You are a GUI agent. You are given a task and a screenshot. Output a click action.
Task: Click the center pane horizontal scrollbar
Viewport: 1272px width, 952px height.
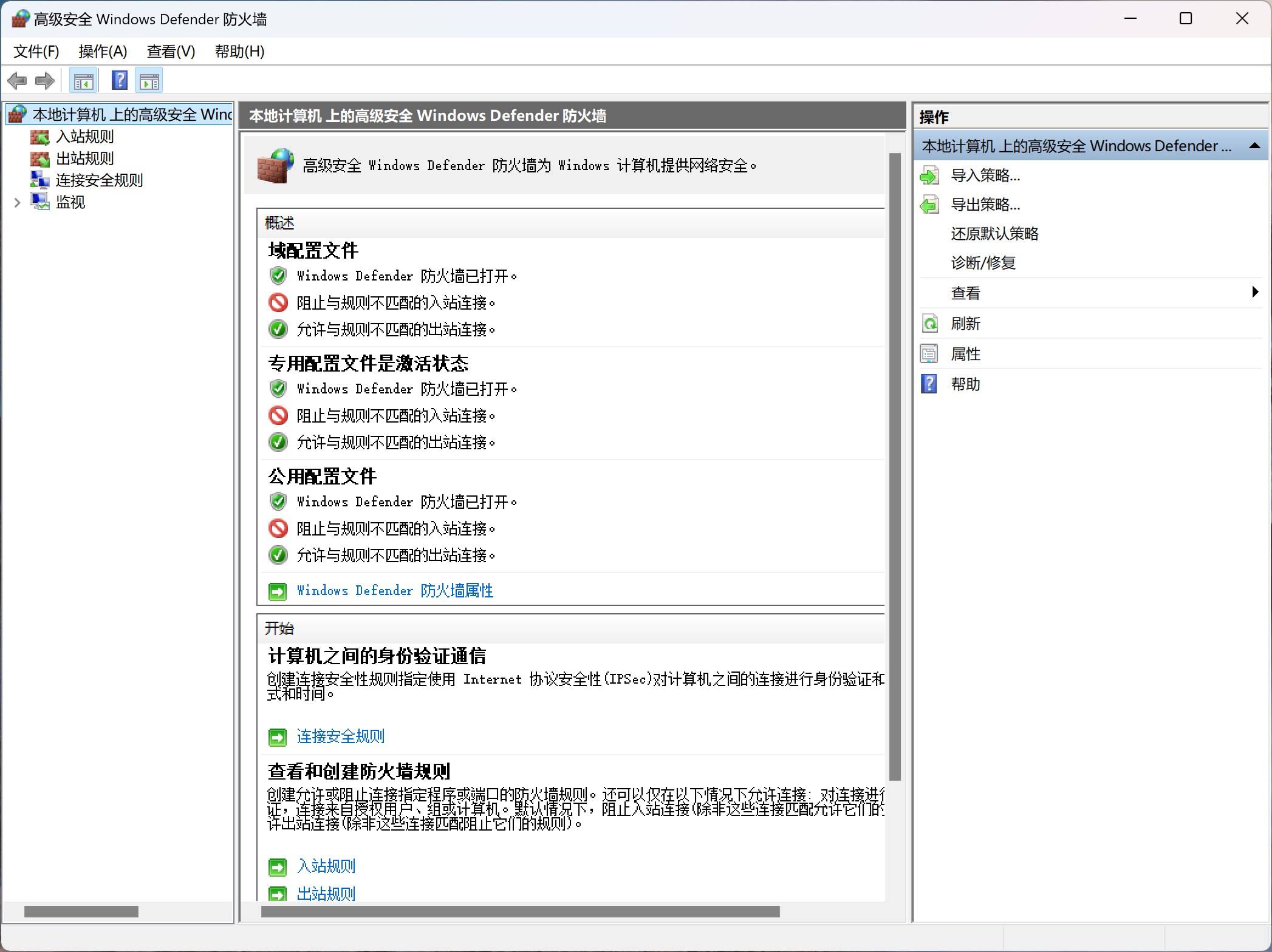(520, 911)
